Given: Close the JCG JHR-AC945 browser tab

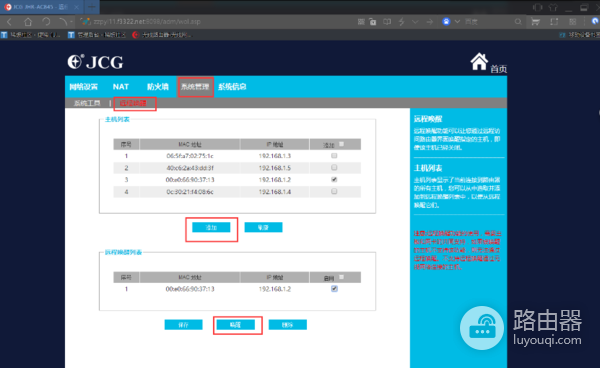Looking at the screenshot, I should [77, 7].
